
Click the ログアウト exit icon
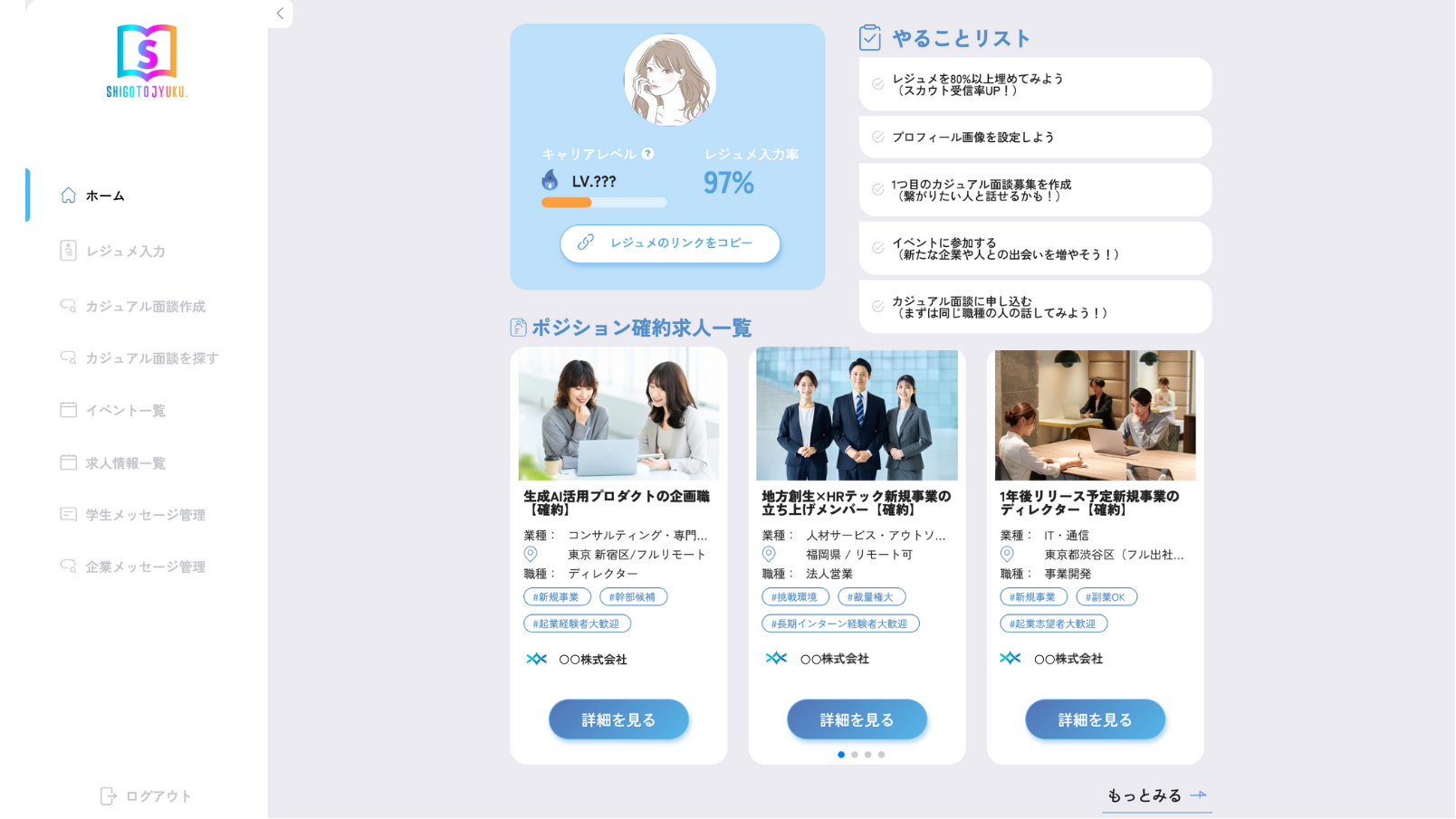[108, 796]
